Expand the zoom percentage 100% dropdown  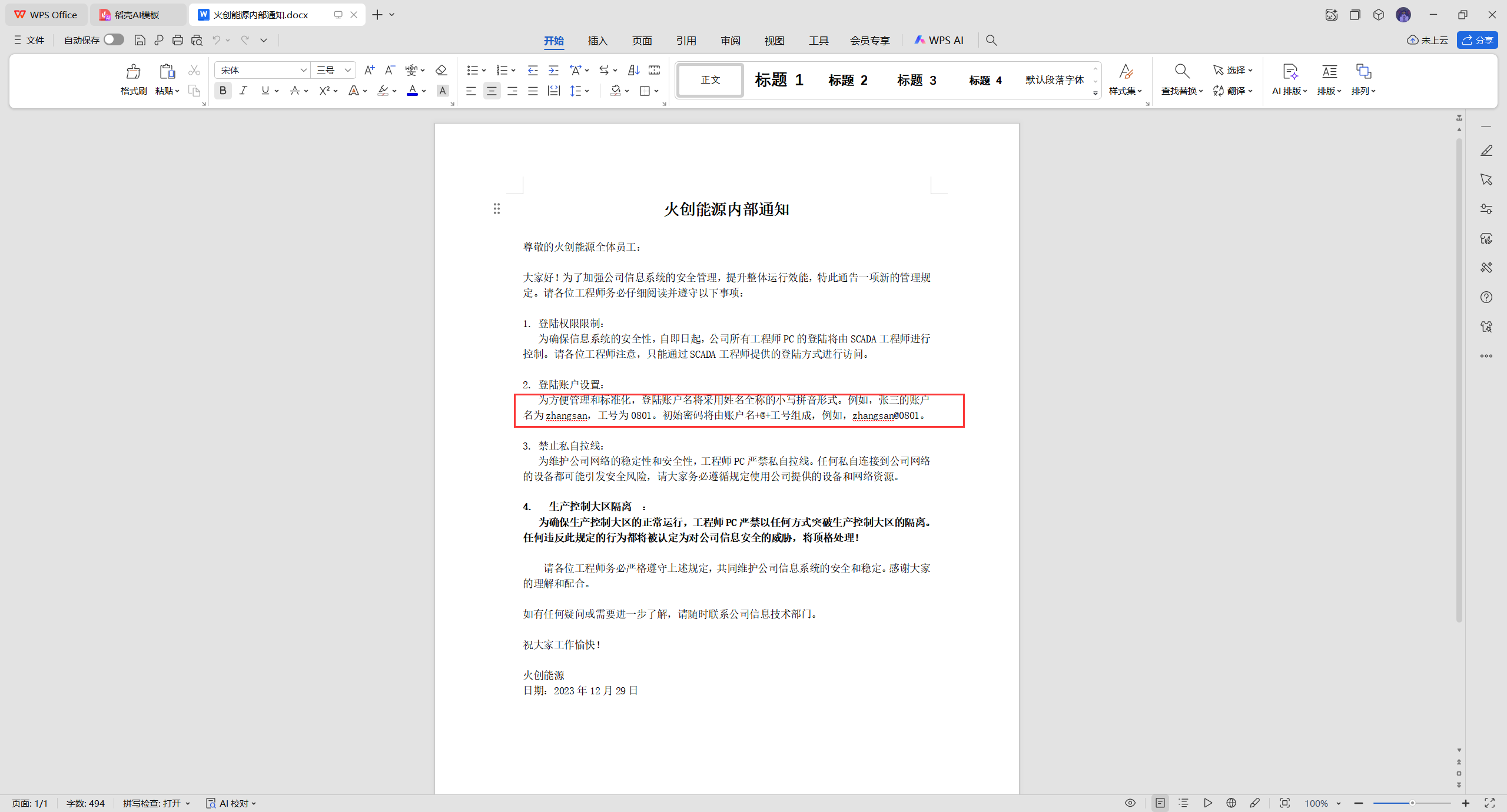pyautogui.click(x=1338, y=803)
